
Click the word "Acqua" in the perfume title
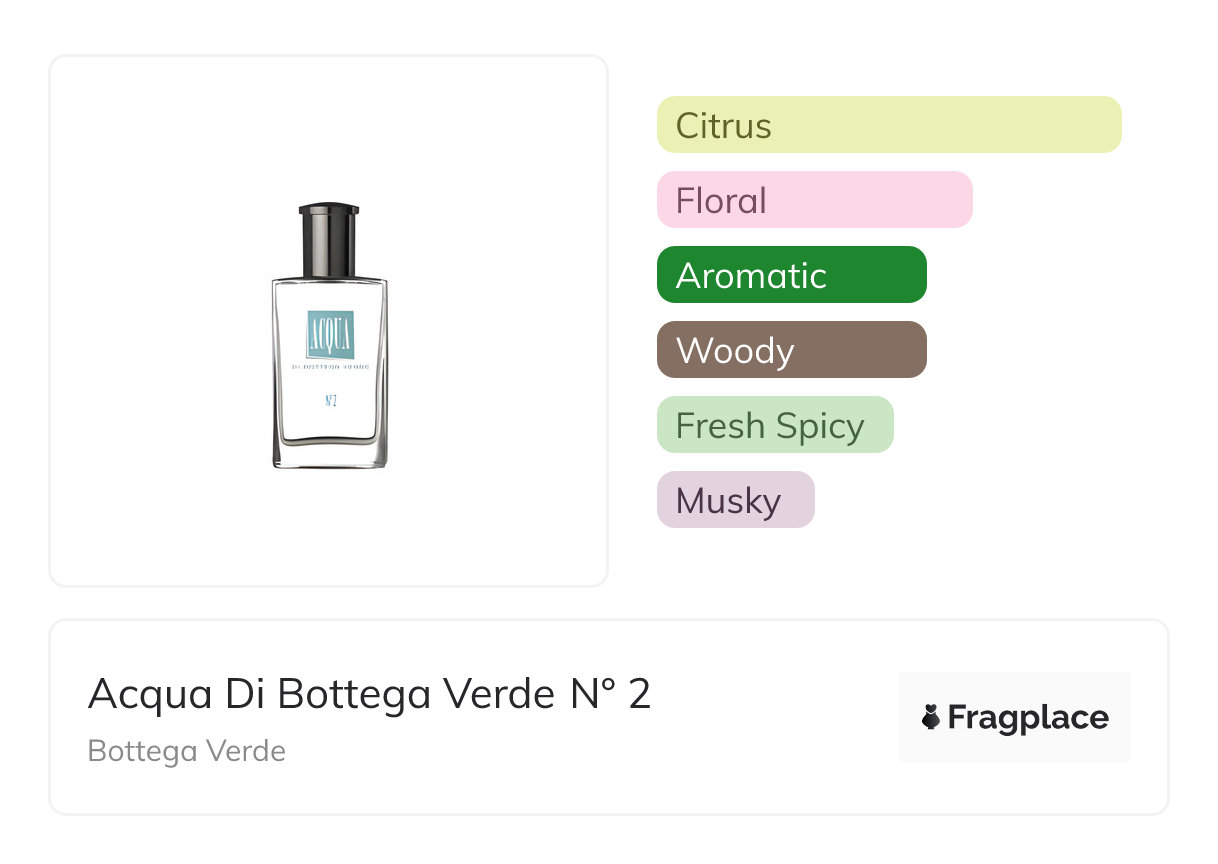(x=150, y=694)
